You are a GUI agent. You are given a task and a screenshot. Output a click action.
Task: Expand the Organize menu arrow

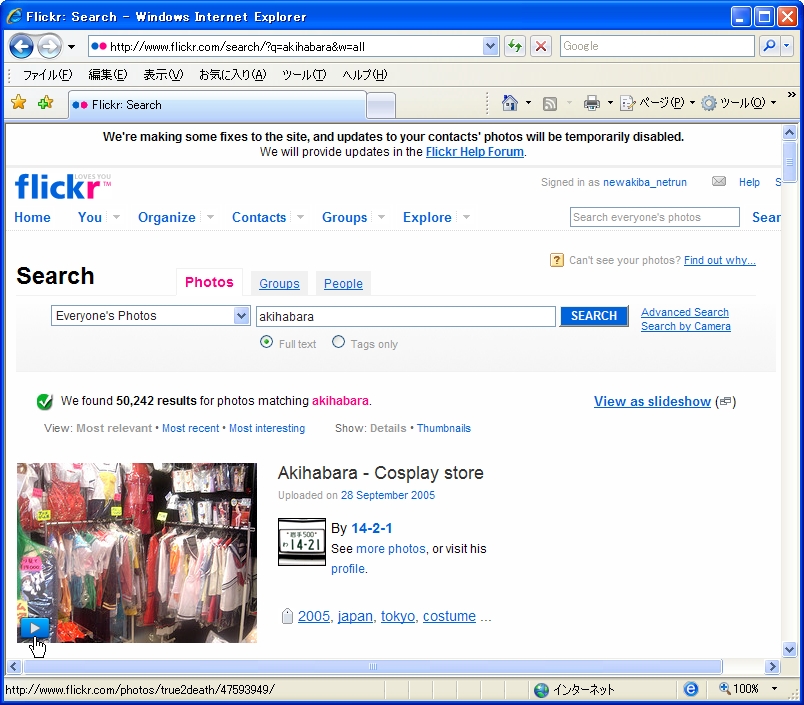[x=210, y=217]
